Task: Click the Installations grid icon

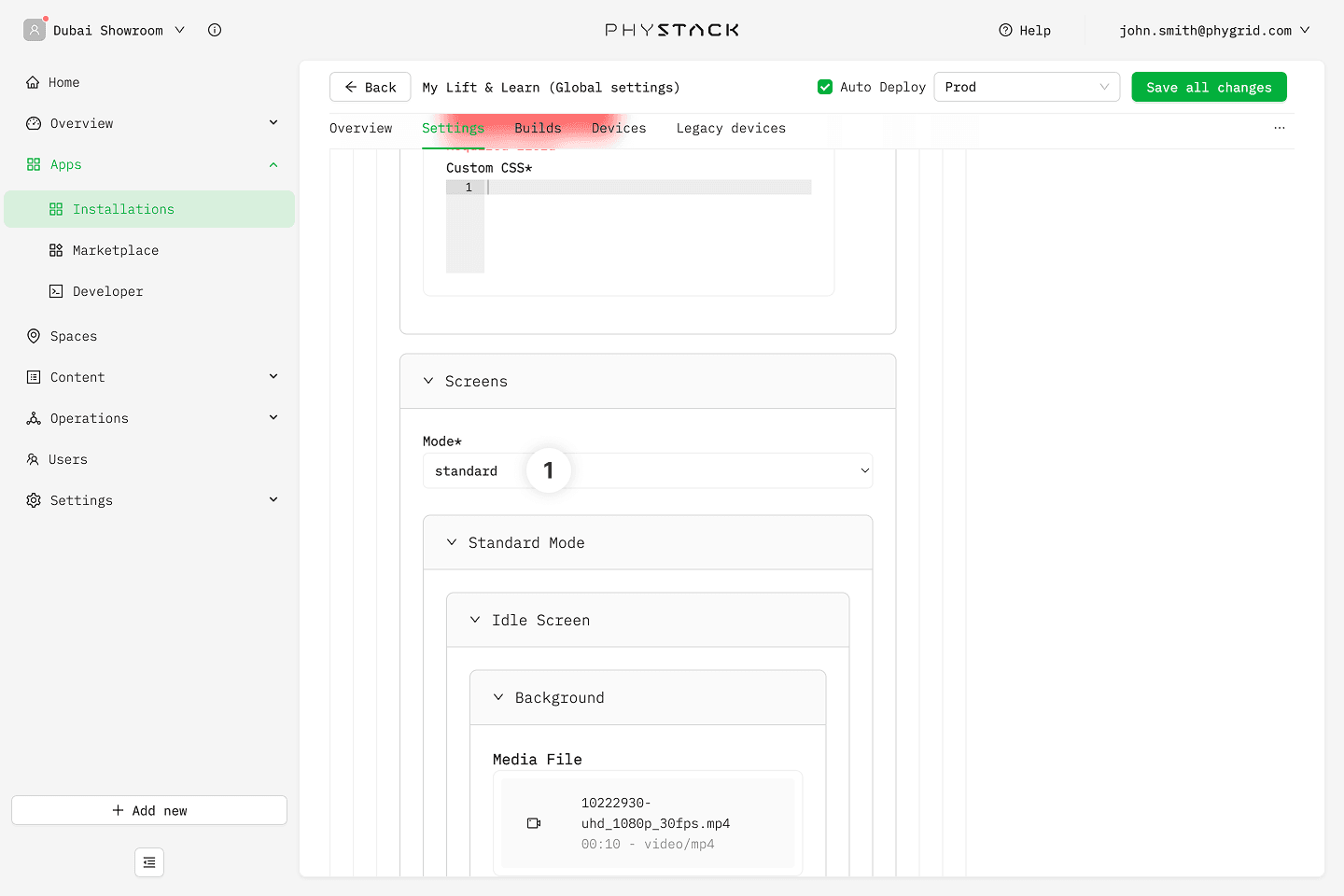Action: (x=56, y=209)
